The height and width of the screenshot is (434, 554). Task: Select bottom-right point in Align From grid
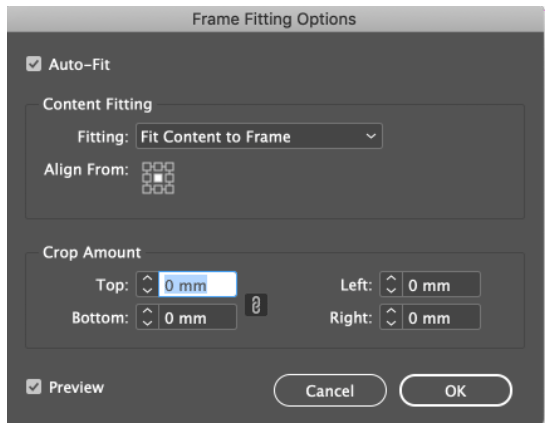click(x=170, y=189)
